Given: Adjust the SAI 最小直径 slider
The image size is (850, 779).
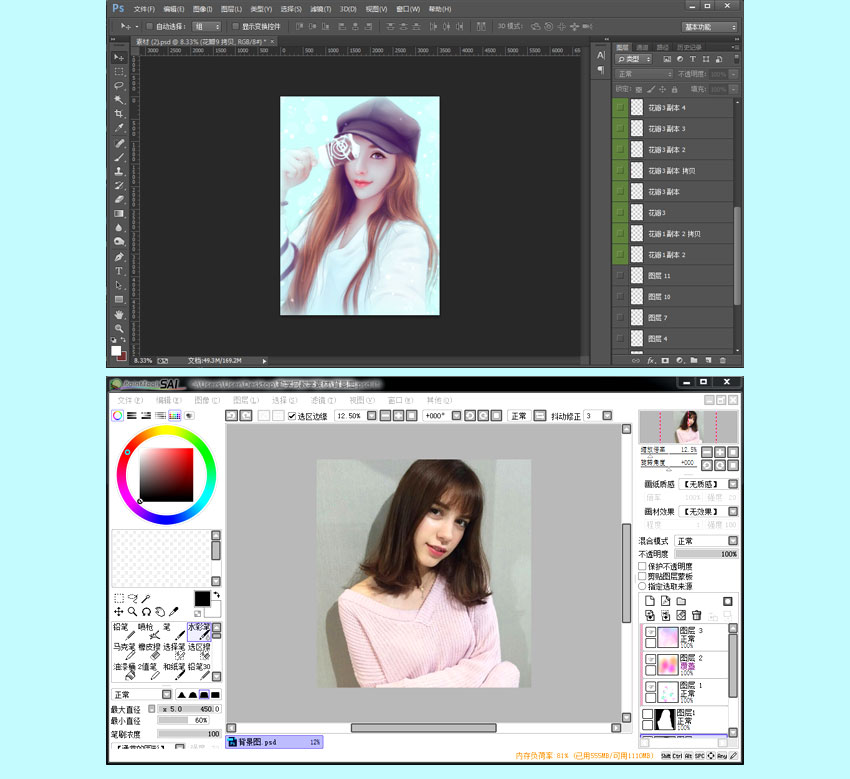Looking at the screenshot, I should (183, 720).
